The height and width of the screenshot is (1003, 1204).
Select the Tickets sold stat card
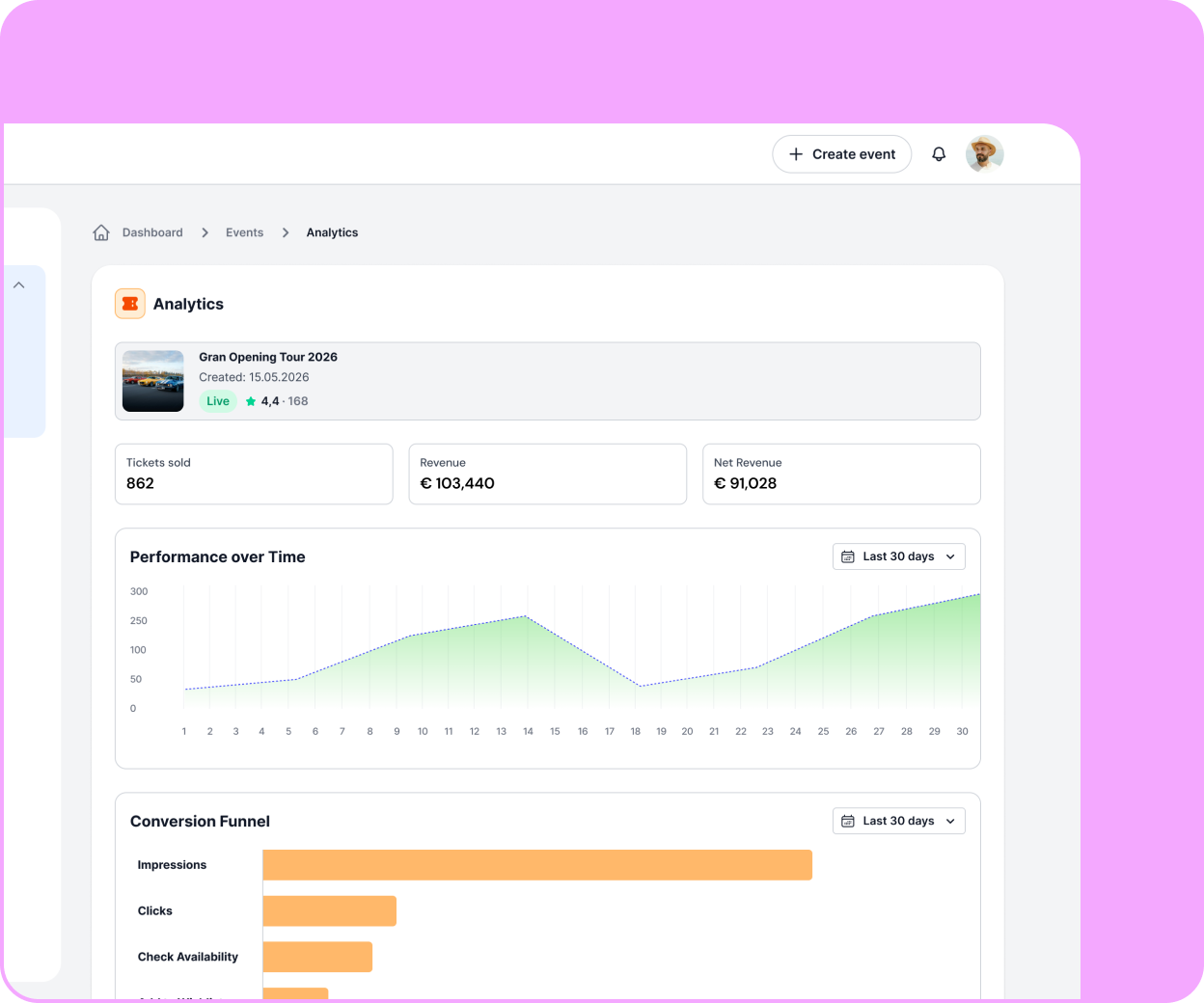click(x=254, y=474)
